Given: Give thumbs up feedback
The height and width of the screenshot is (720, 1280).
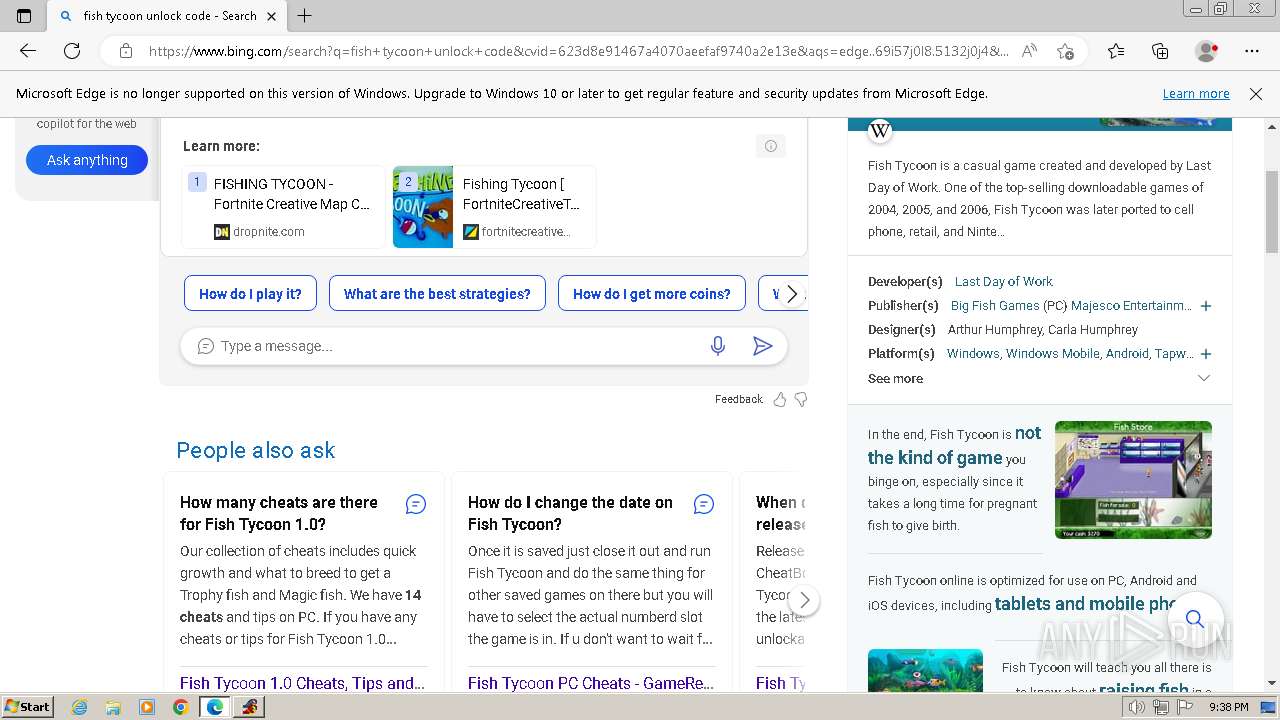Looking at the screenshot, I should pyautogui.click(x=780, y=399).
